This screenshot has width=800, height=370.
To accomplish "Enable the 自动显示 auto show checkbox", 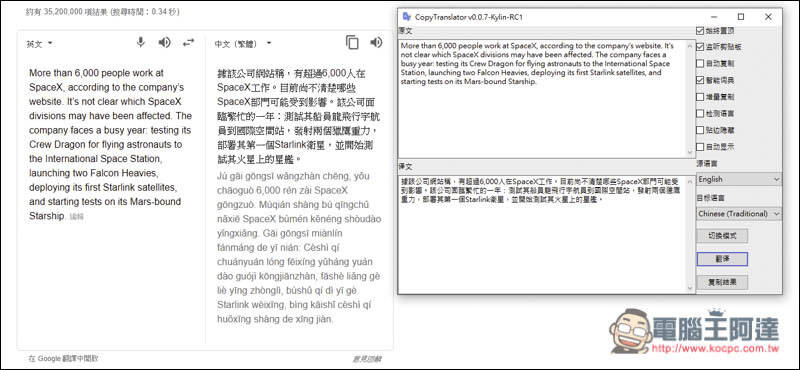I will pyautogui.click(x=699, y=147).
